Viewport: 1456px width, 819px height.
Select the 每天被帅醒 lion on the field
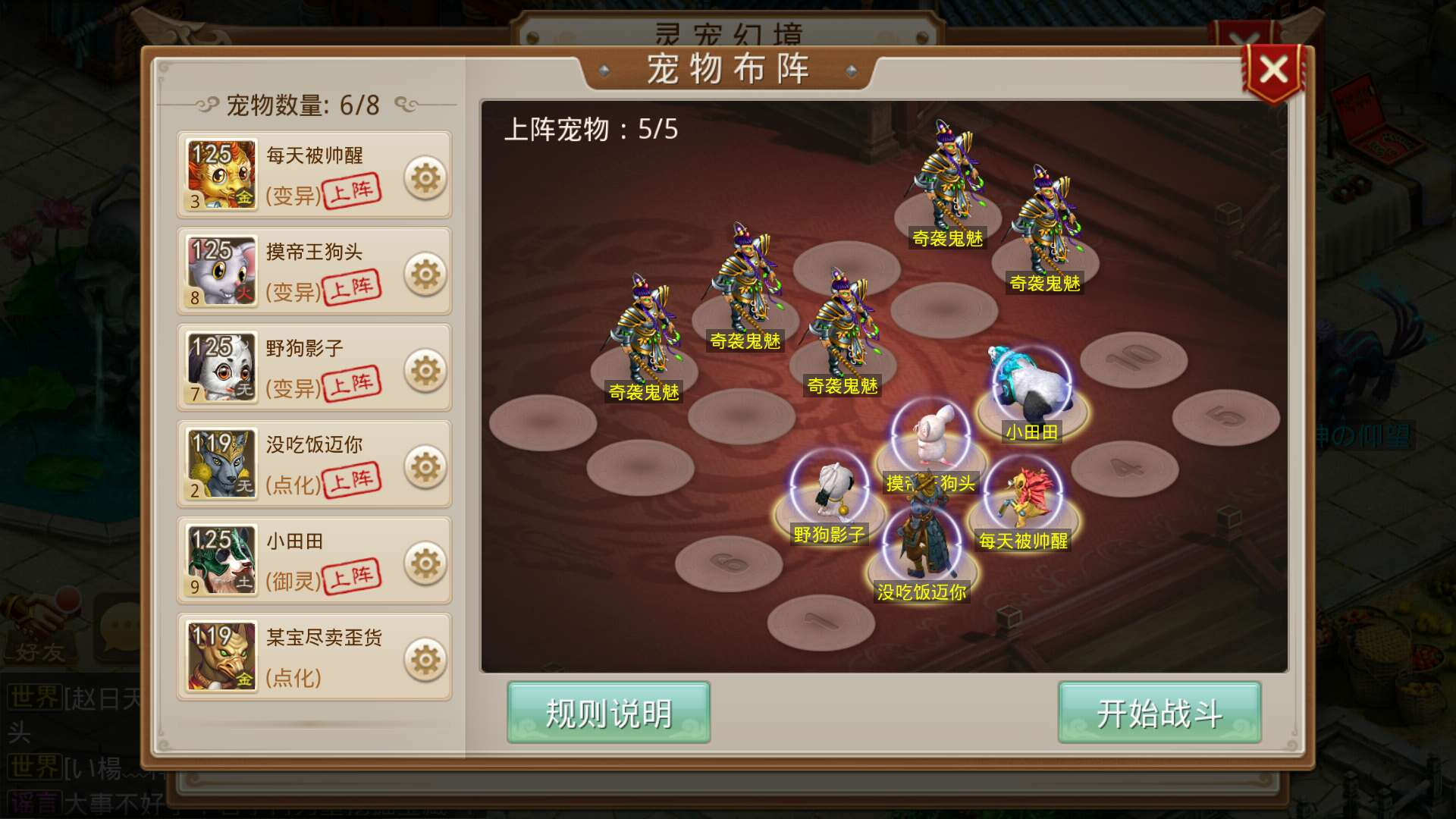tap(1023, 497)
